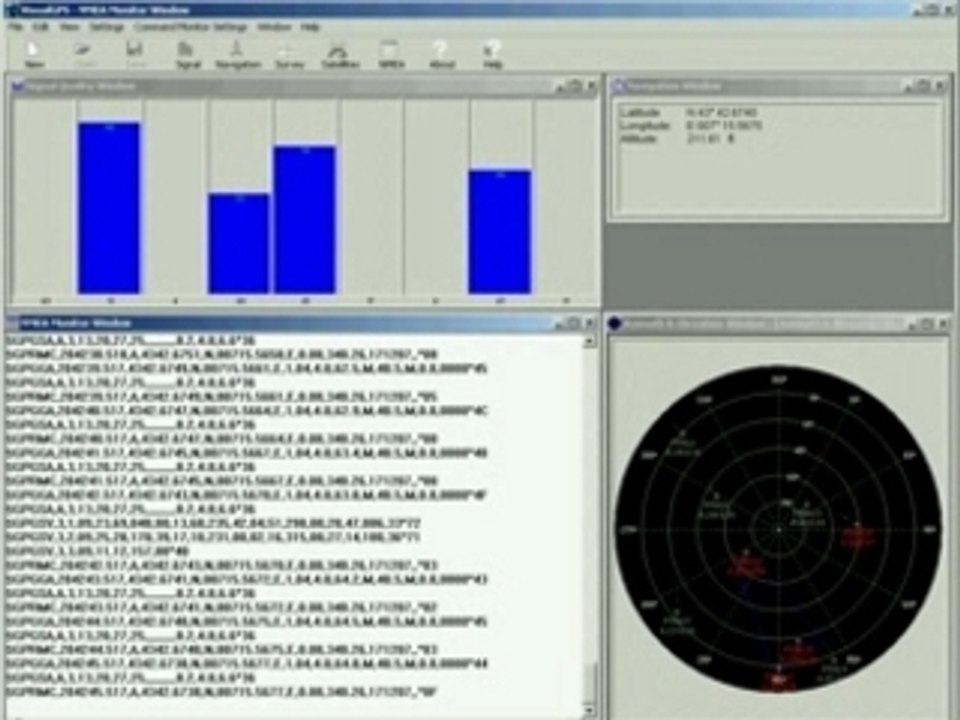
Task: Click the About toolbar icon
Action: [441, 54]
